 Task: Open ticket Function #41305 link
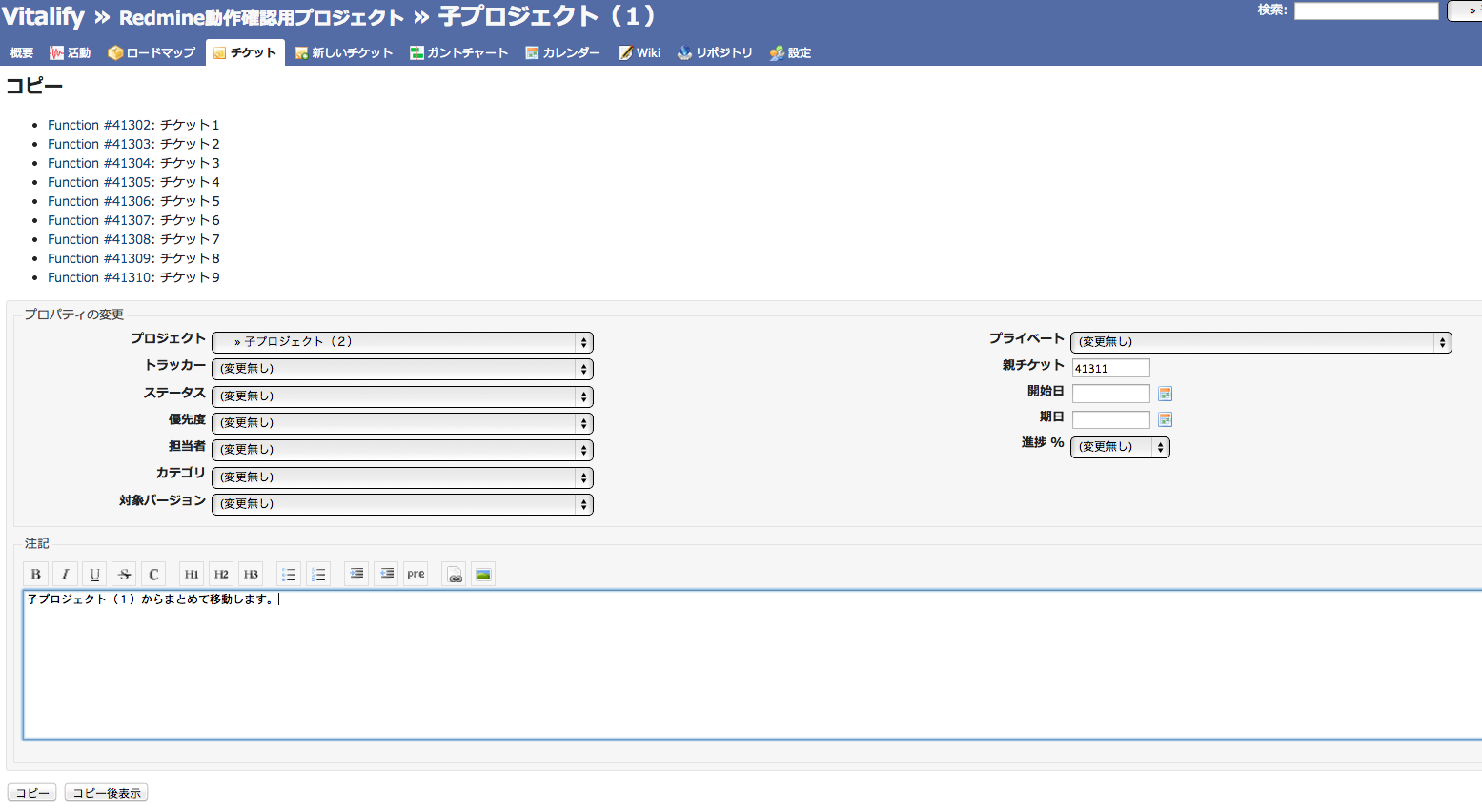(x=101, y=182)
